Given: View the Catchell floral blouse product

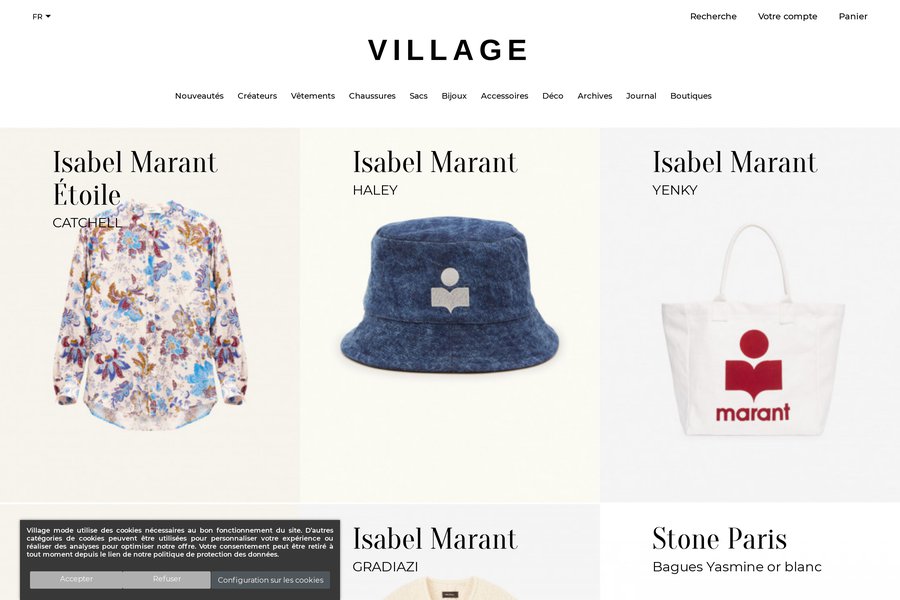Looking at the screenshot, I should [x=150, y=315].
